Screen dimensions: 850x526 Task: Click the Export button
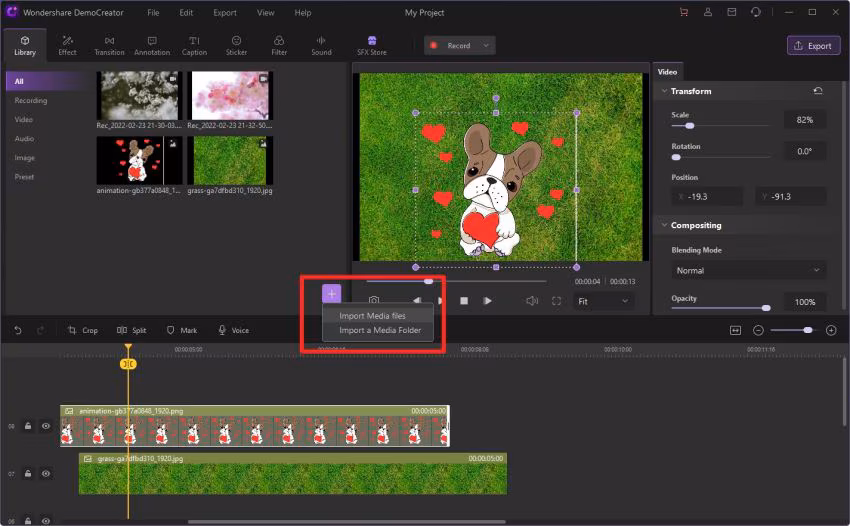(x=812, y=46)
